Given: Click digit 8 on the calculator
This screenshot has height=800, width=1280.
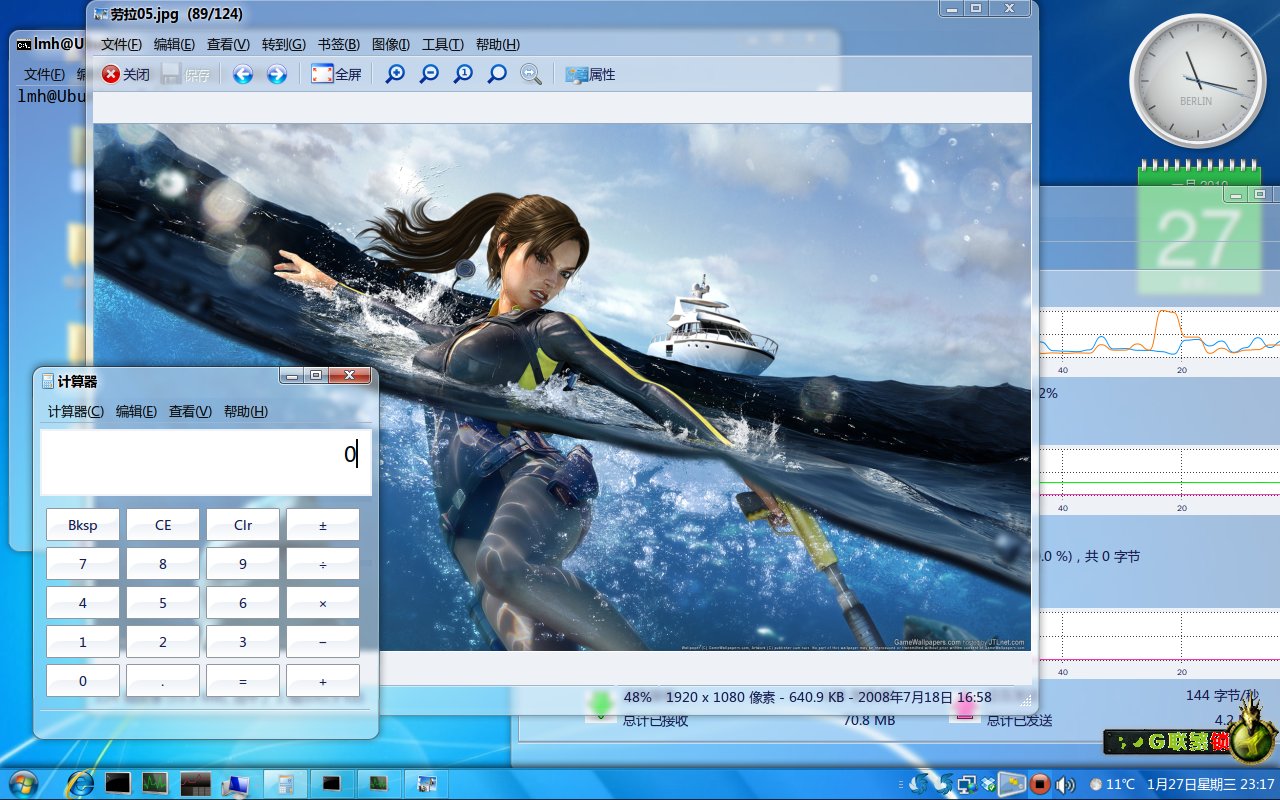Looking at the screenshot, I should coord(163,564).
